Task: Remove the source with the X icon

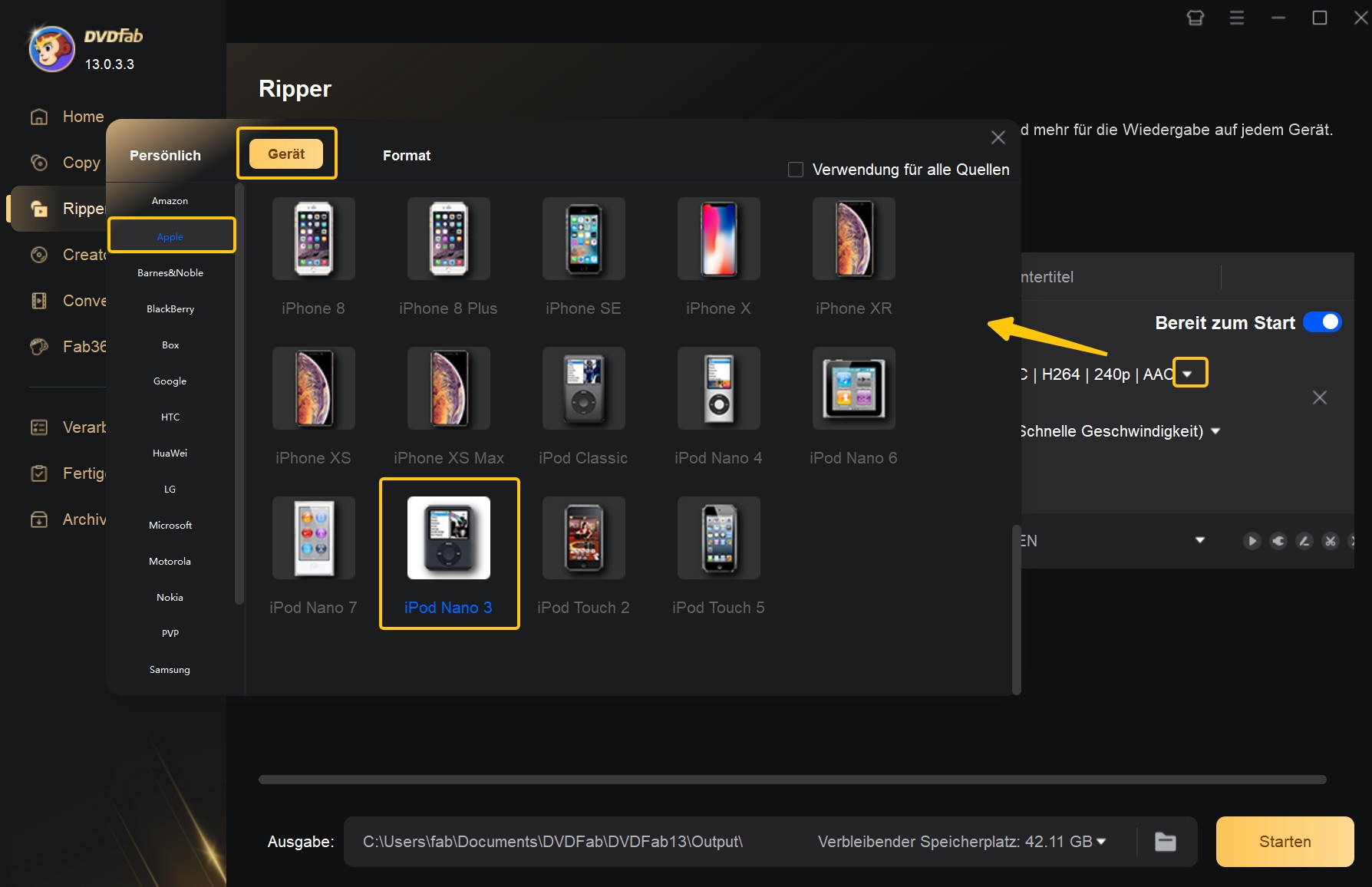Action: pos(1320,397)
